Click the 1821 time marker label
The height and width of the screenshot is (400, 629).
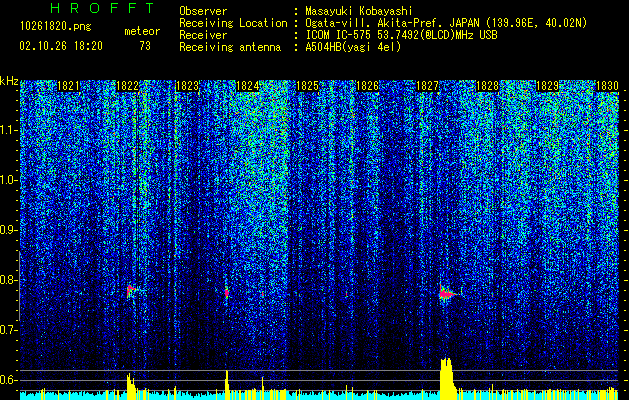click(x=68, y=86)
